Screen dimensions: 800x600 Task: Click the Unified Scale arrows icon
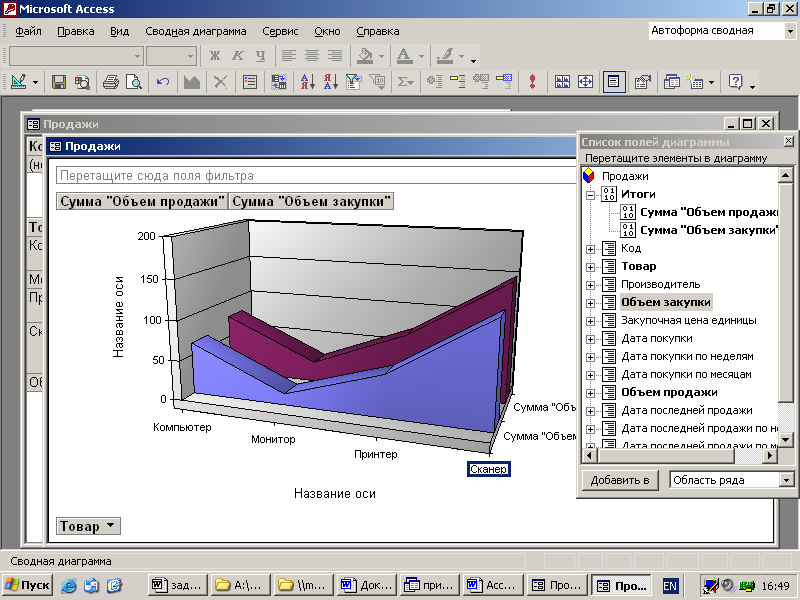coord(585,82)
